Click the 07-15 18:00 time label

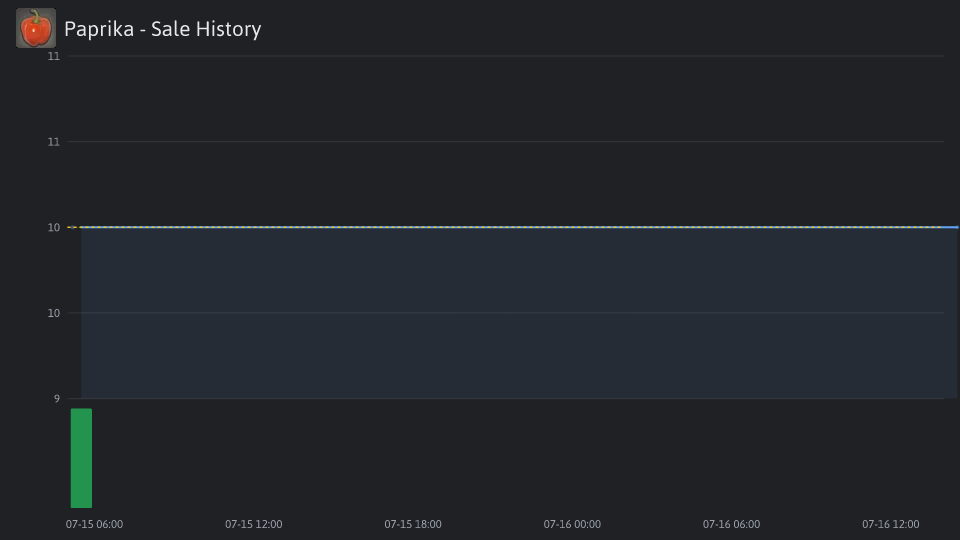pyautogui.click(x=413, y=524)
